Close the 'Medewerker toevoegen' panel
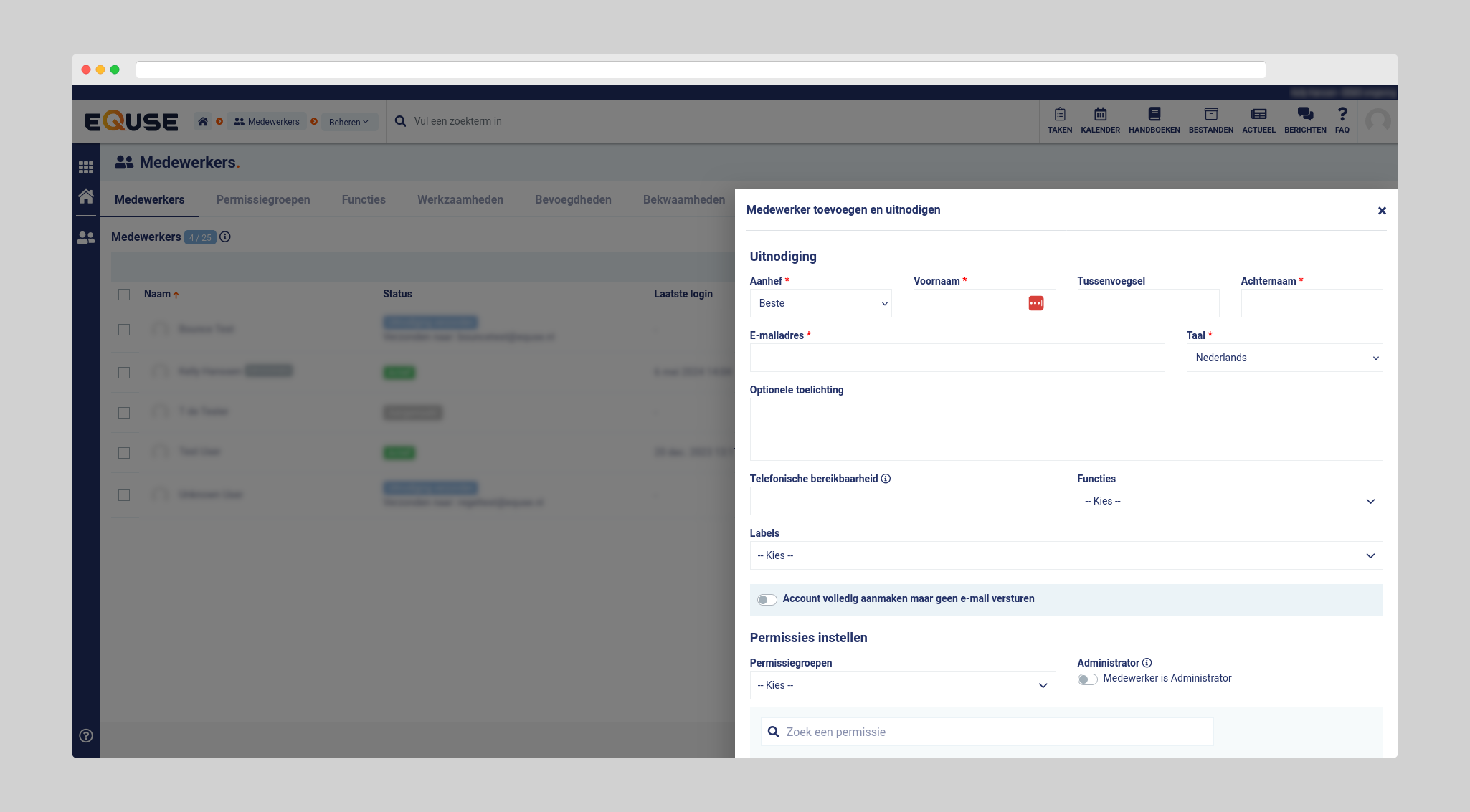1470x812 pixels. coord(1382,211)
